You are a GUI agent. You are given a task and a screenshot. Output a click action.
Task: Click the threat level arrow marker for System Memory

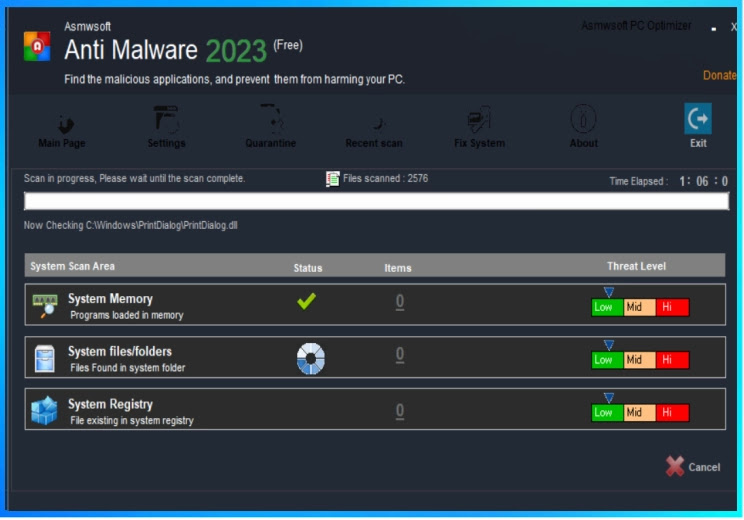[x=609, y=292]
